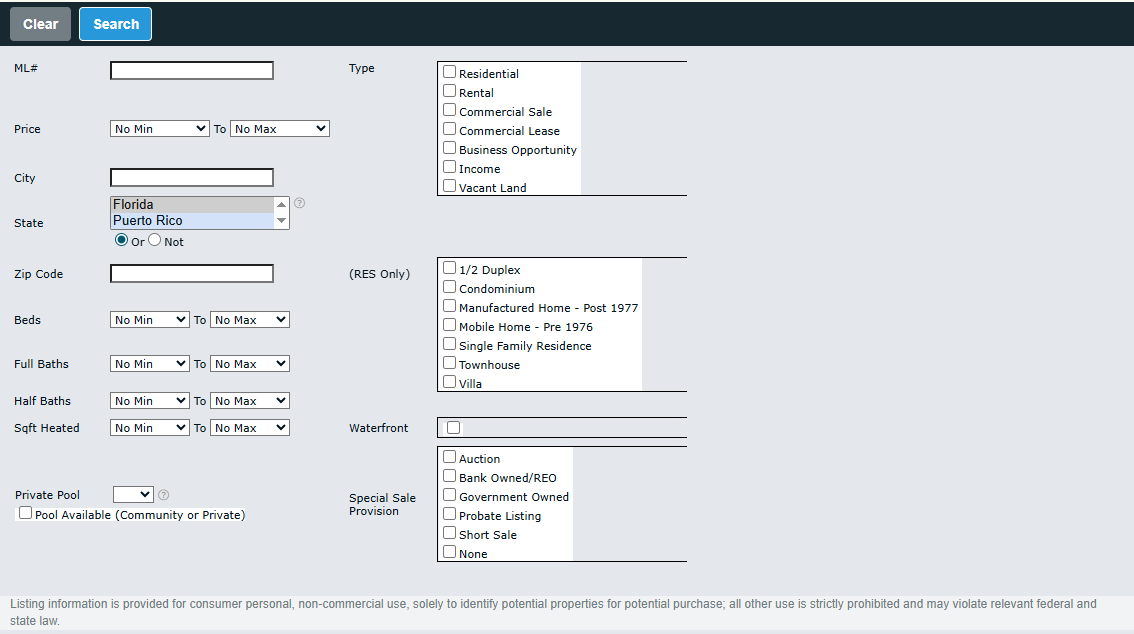Select Florida in the State list
This screenshot has width=1134, height=634.
(190, 205)
